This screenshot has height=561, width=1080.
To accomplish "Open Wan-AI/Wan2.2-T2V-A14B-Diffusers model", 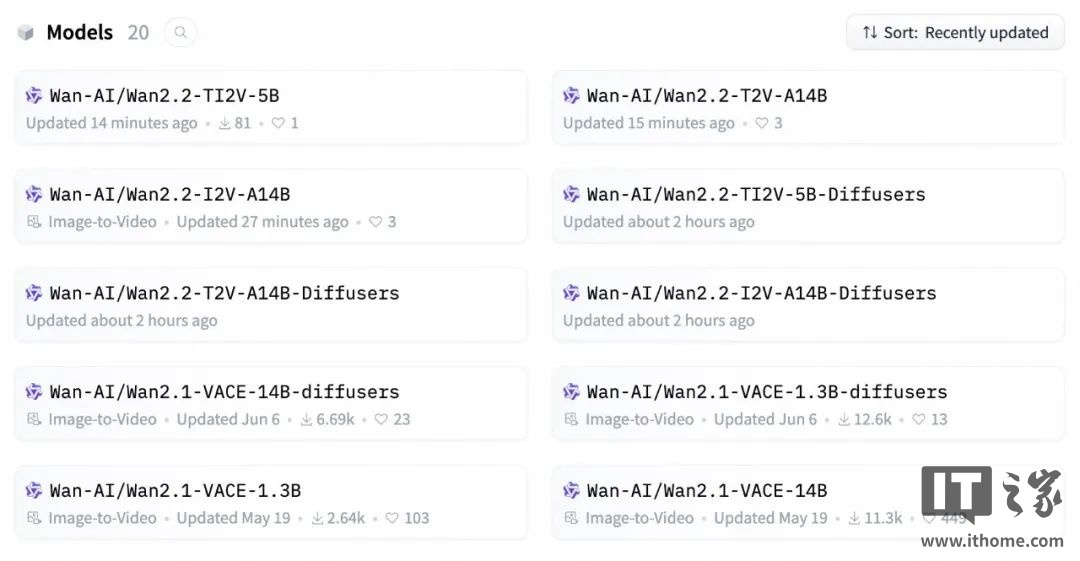I will point(224,293).
